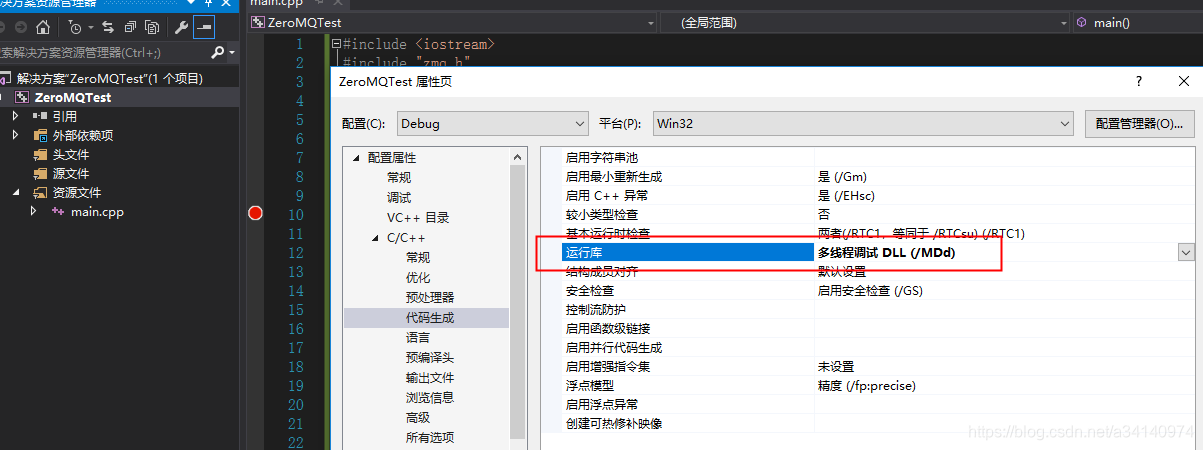Click the breakpoint on line 10
Viewport: 1203px width, 450px height.
(255, 213)
